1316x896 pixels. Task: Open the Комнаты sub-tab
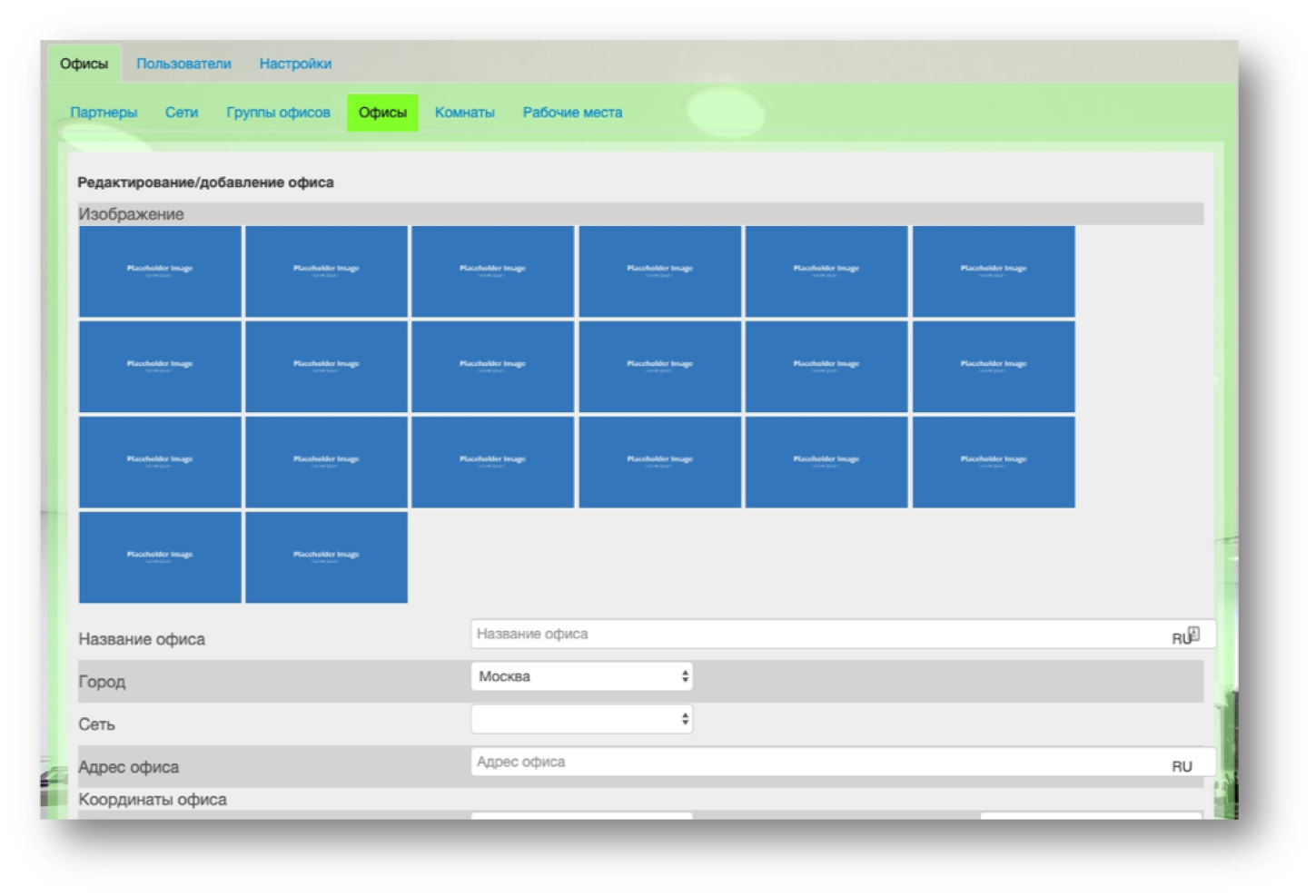point(464,113)
